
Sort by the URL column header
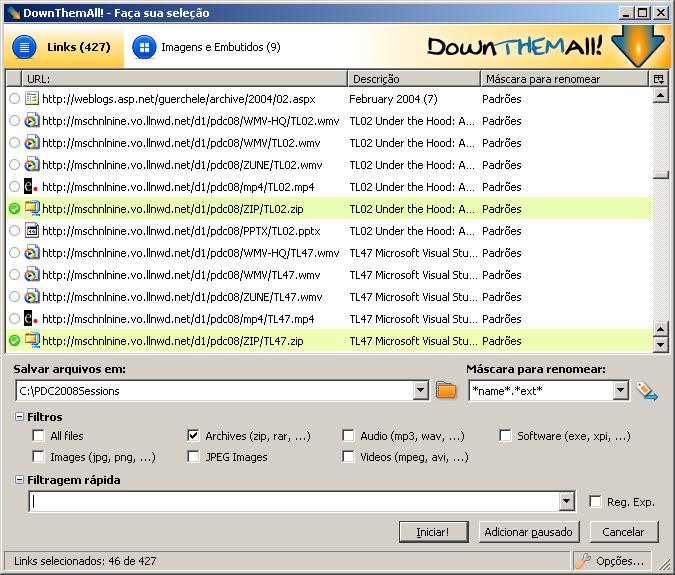184,79
